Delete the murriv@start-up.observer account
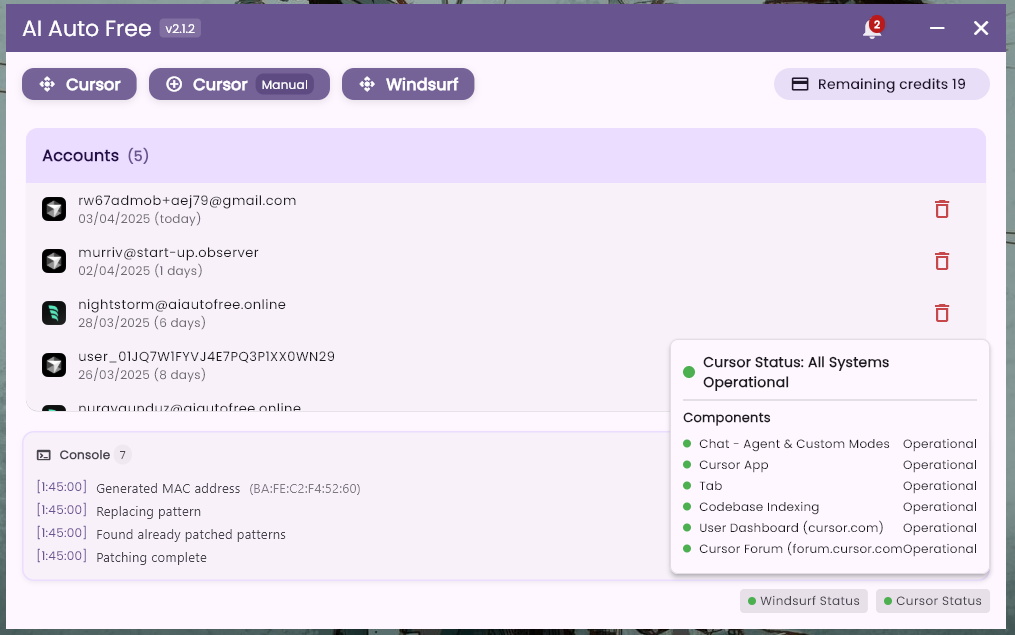The image size is (1015, 635). click(x=942, y=261)
